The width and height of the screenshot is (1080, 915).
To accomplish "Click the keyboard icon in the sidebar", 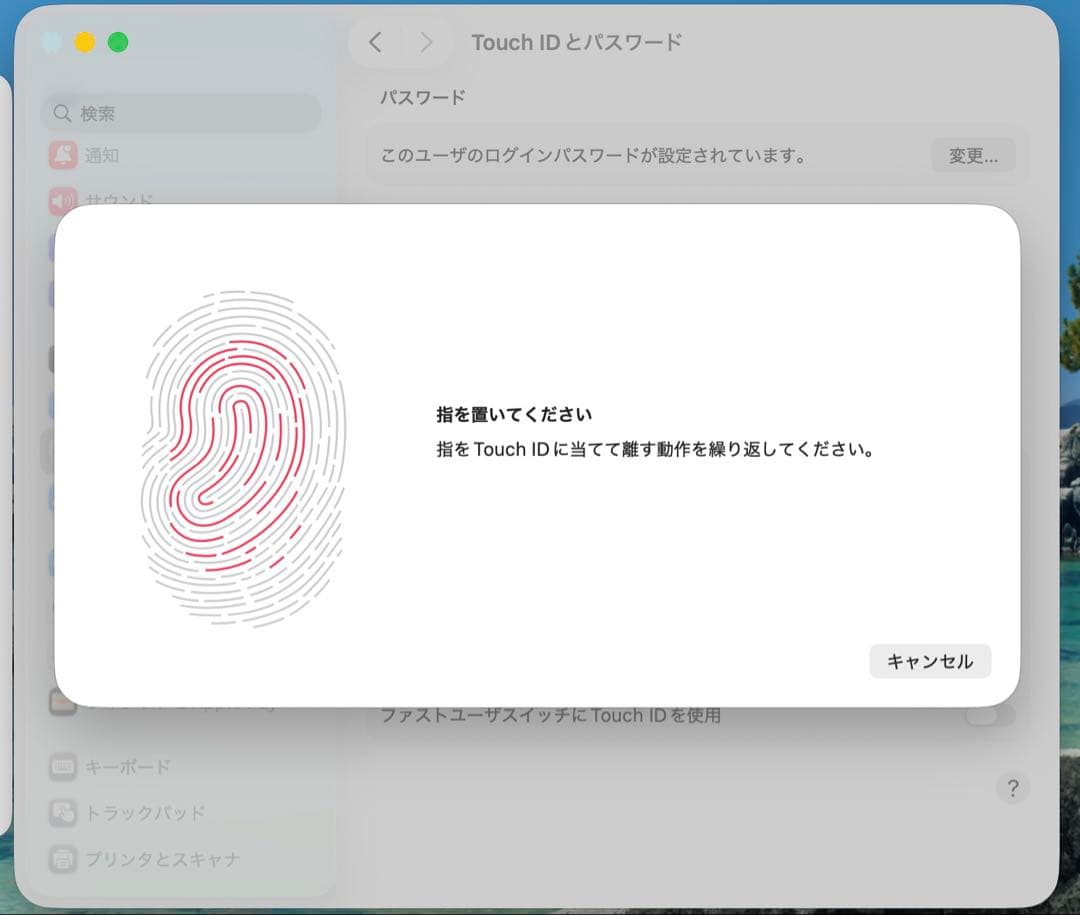I will pyautogui.click(x=63, y=767).
